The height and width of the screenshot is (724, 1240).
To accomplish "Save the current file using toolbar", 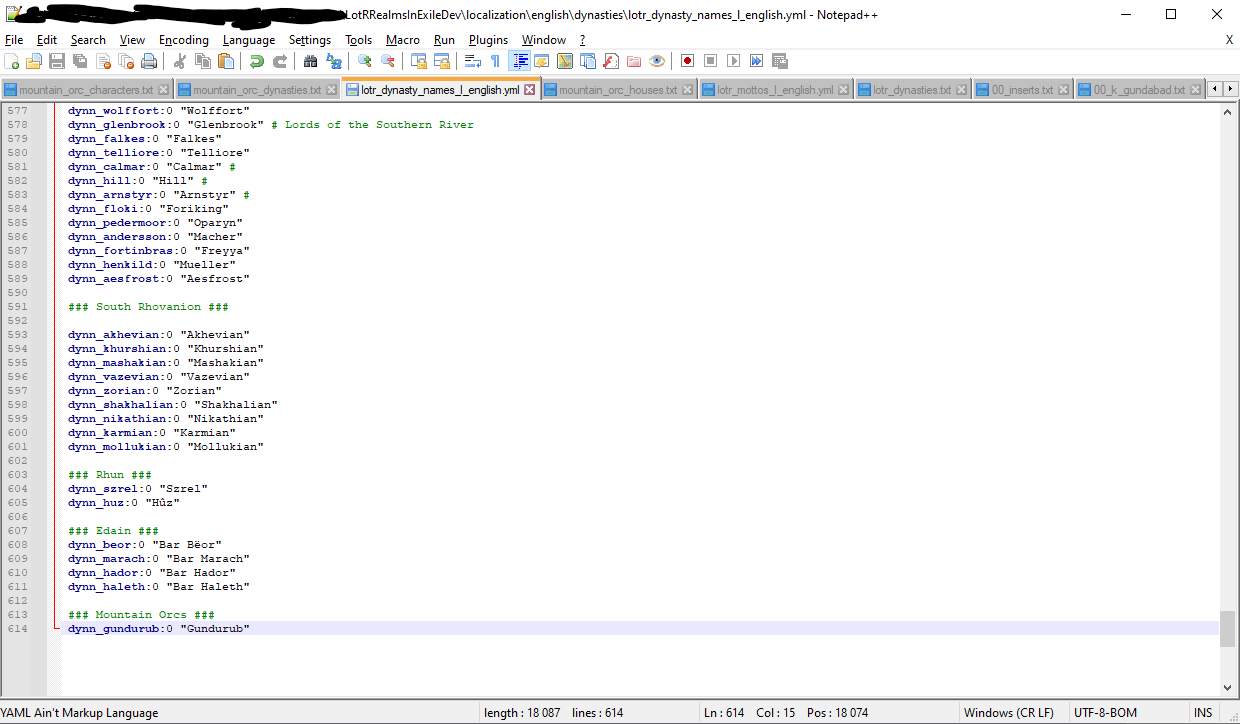I will coord(57,61).
